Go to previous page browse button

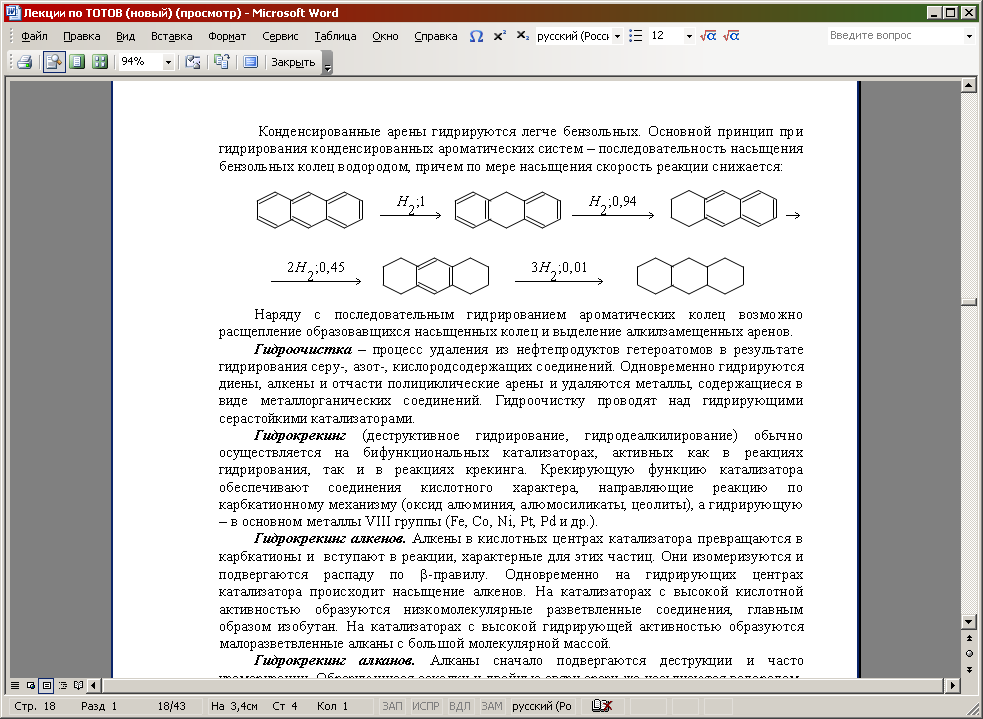click(x=969, y=639)
